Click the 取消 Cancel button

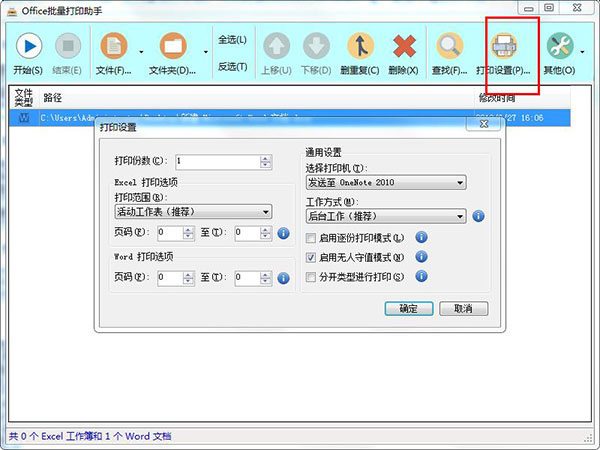point(463,308)
